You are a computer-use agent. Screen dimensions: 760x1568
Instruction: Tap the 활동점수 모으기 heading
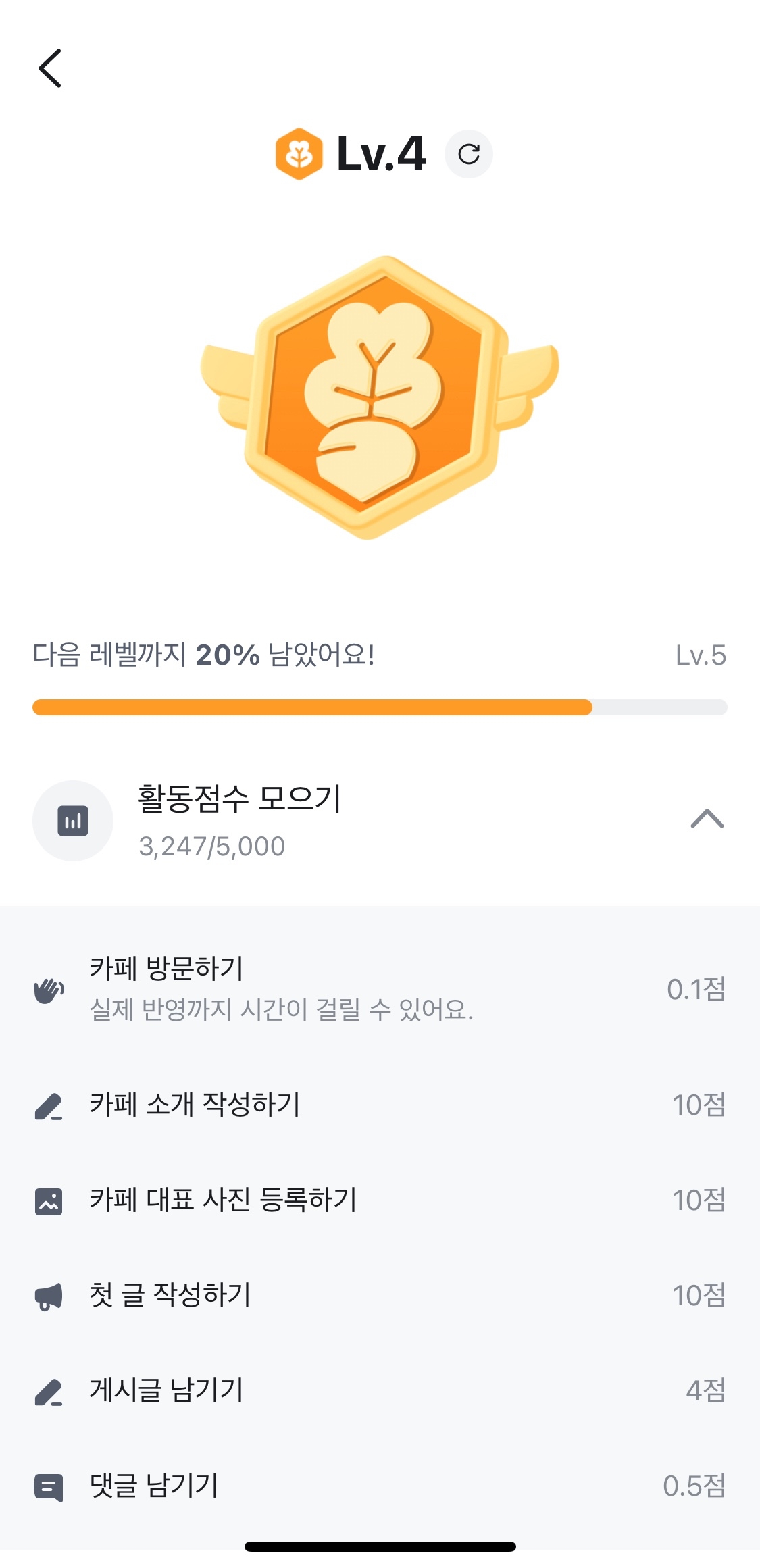(x=240, y=799)
